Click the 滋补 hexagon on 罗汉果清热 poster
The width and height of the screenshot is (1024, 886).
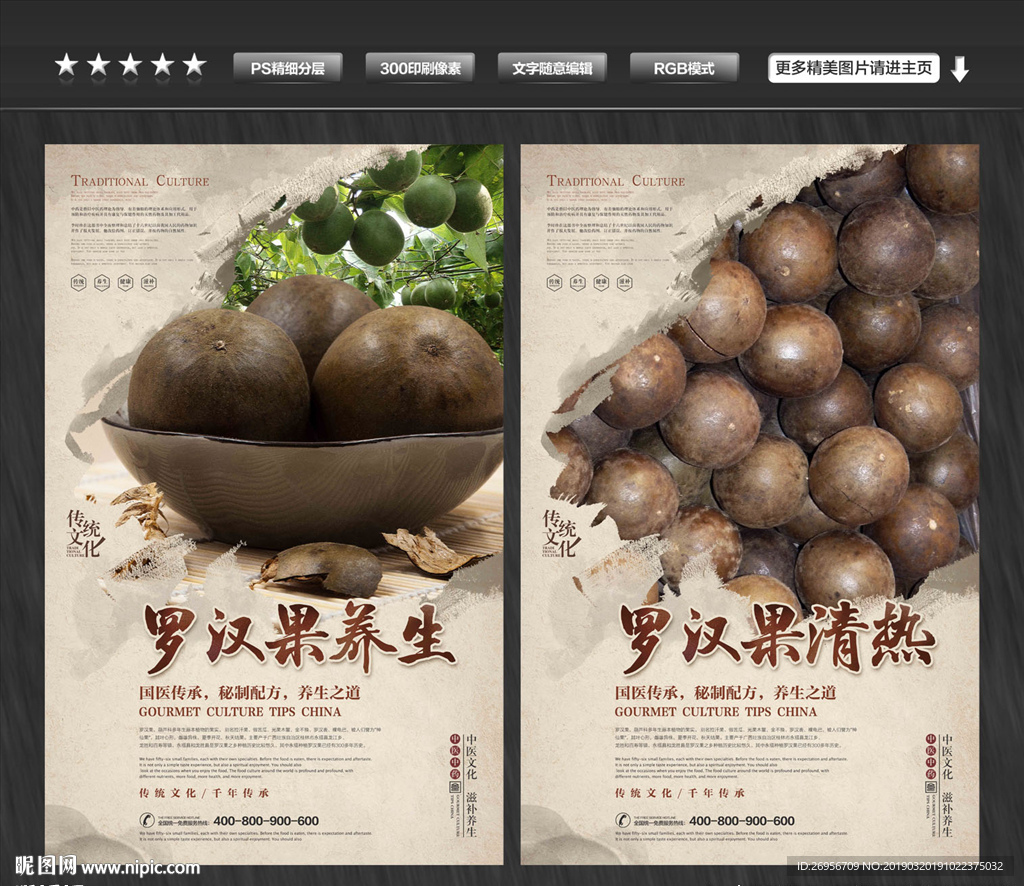pyautogui.click(x=625, y=283)
